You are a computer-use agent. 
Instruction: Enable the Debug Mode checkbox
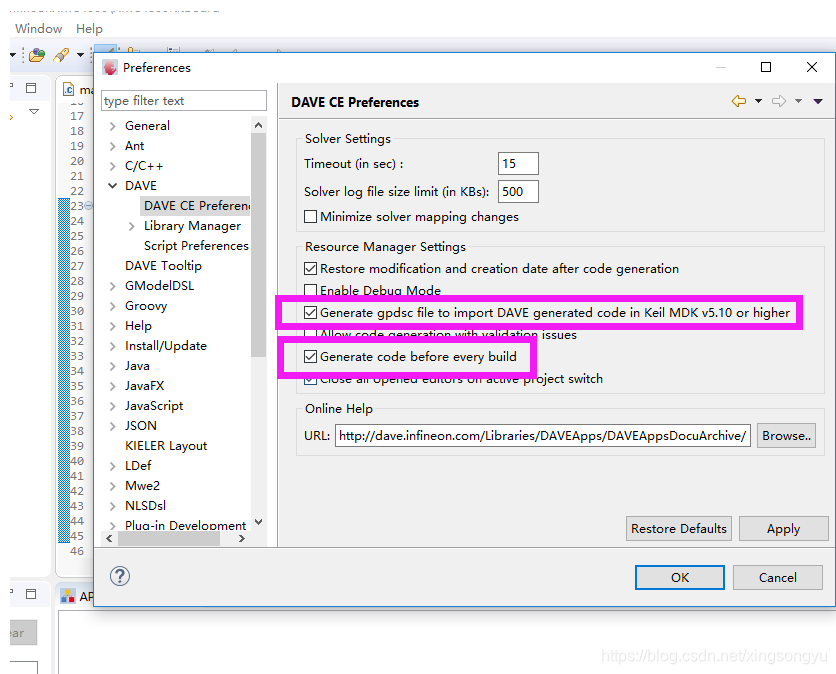pyautogui.click(x=310, y=290)
